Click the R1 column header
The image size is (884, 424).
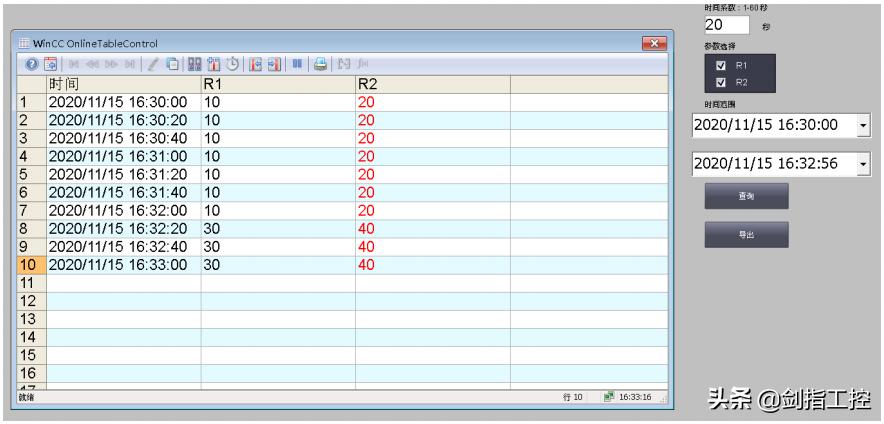[x=277, y=84]
